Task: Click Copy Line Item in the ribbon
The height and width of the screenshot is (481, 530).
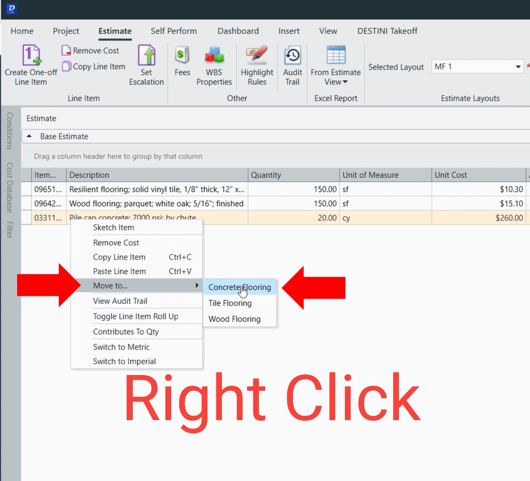Action: click(x=94, y=66)
